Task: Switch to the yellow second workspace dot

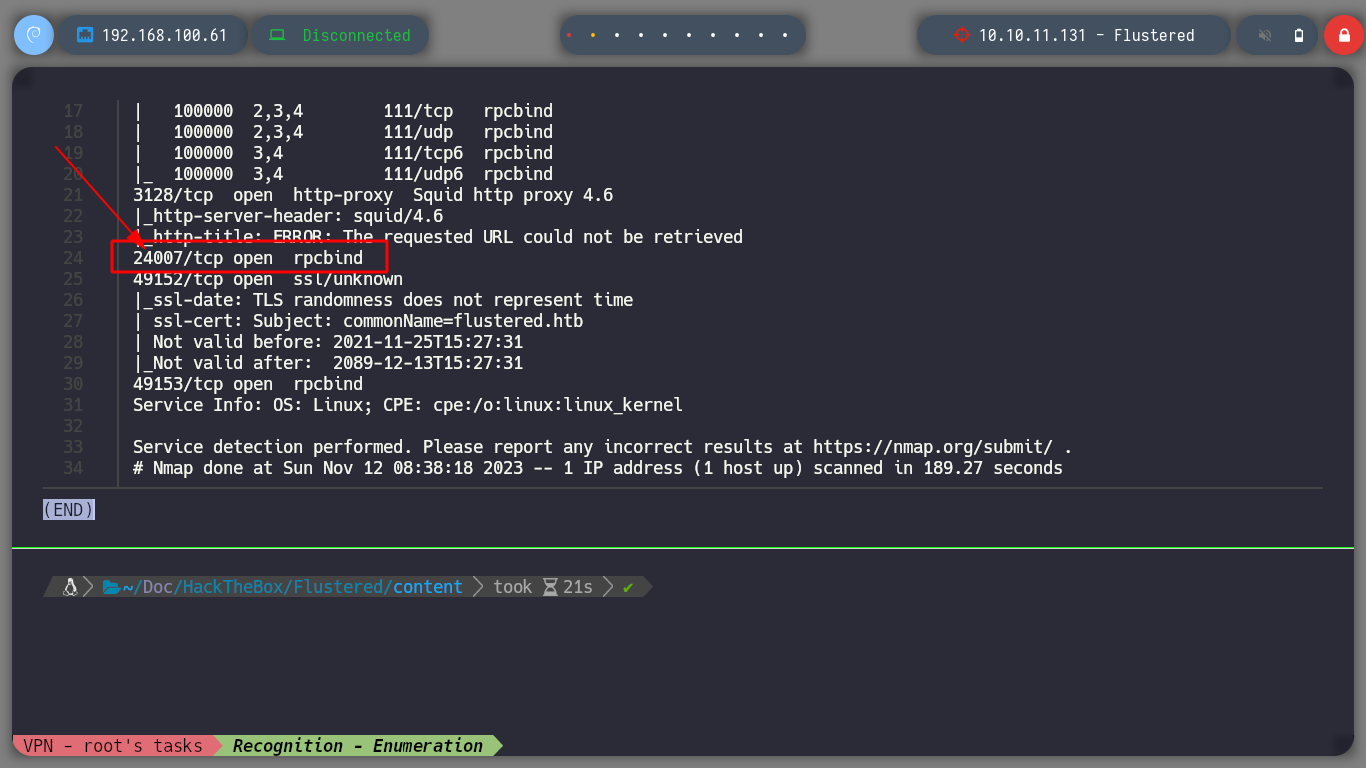Action: pyautogui.click(x=593, y=35)
